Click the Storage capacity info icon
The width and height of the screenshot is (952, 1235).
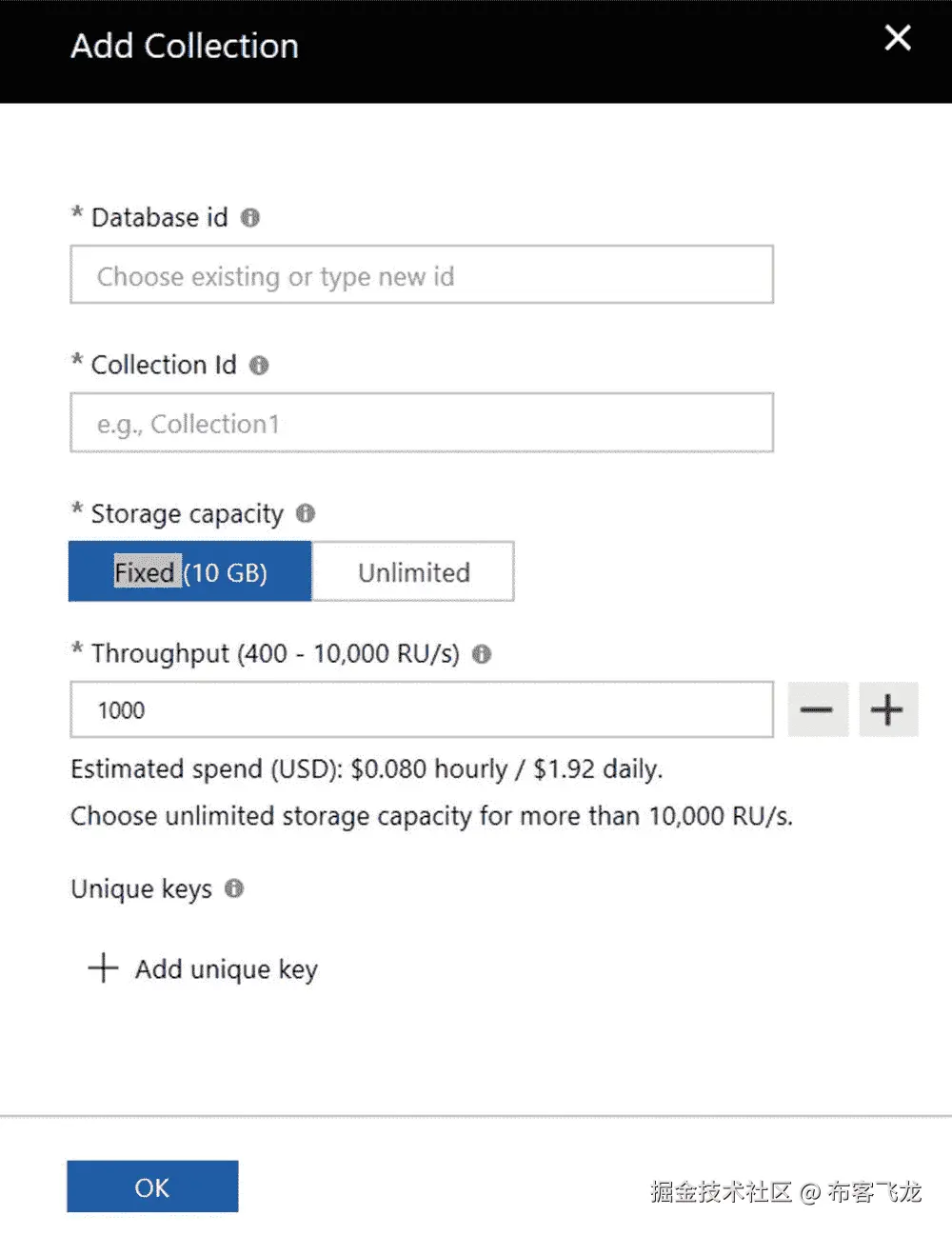(305, 514)
